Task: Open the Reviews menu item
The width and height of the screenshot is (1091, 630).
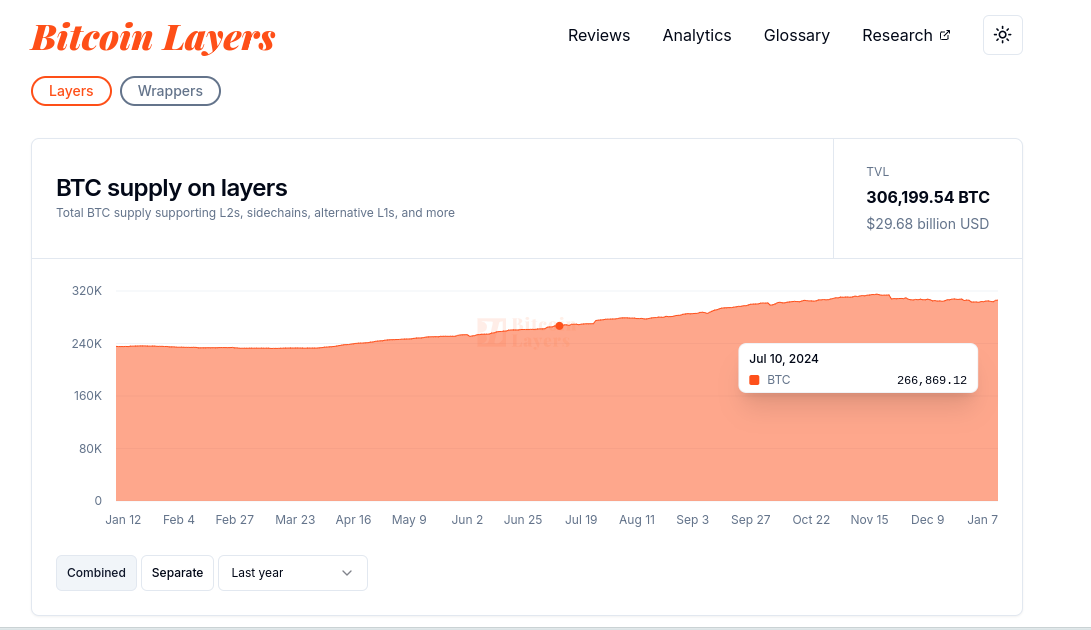Action: point(599,35)
